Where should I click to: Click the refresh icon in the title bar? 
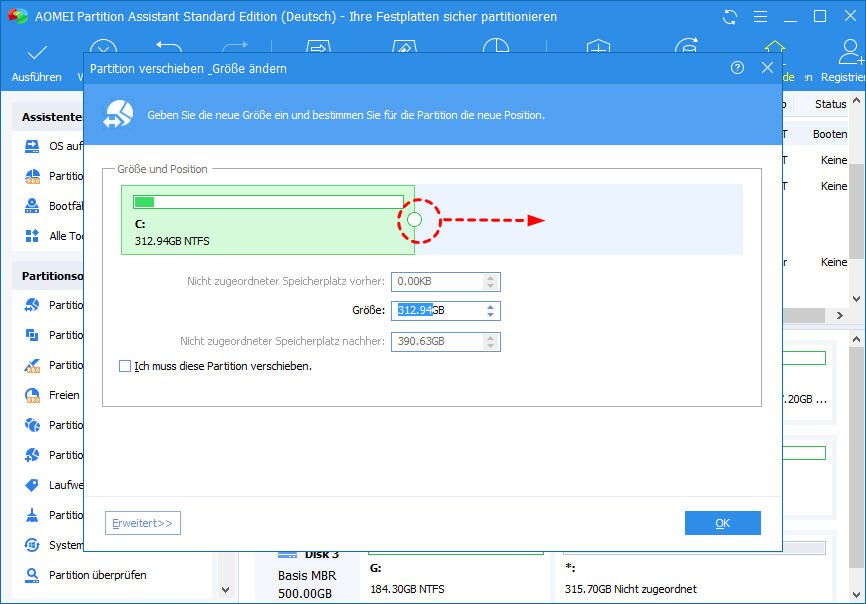tap(730, 17)
